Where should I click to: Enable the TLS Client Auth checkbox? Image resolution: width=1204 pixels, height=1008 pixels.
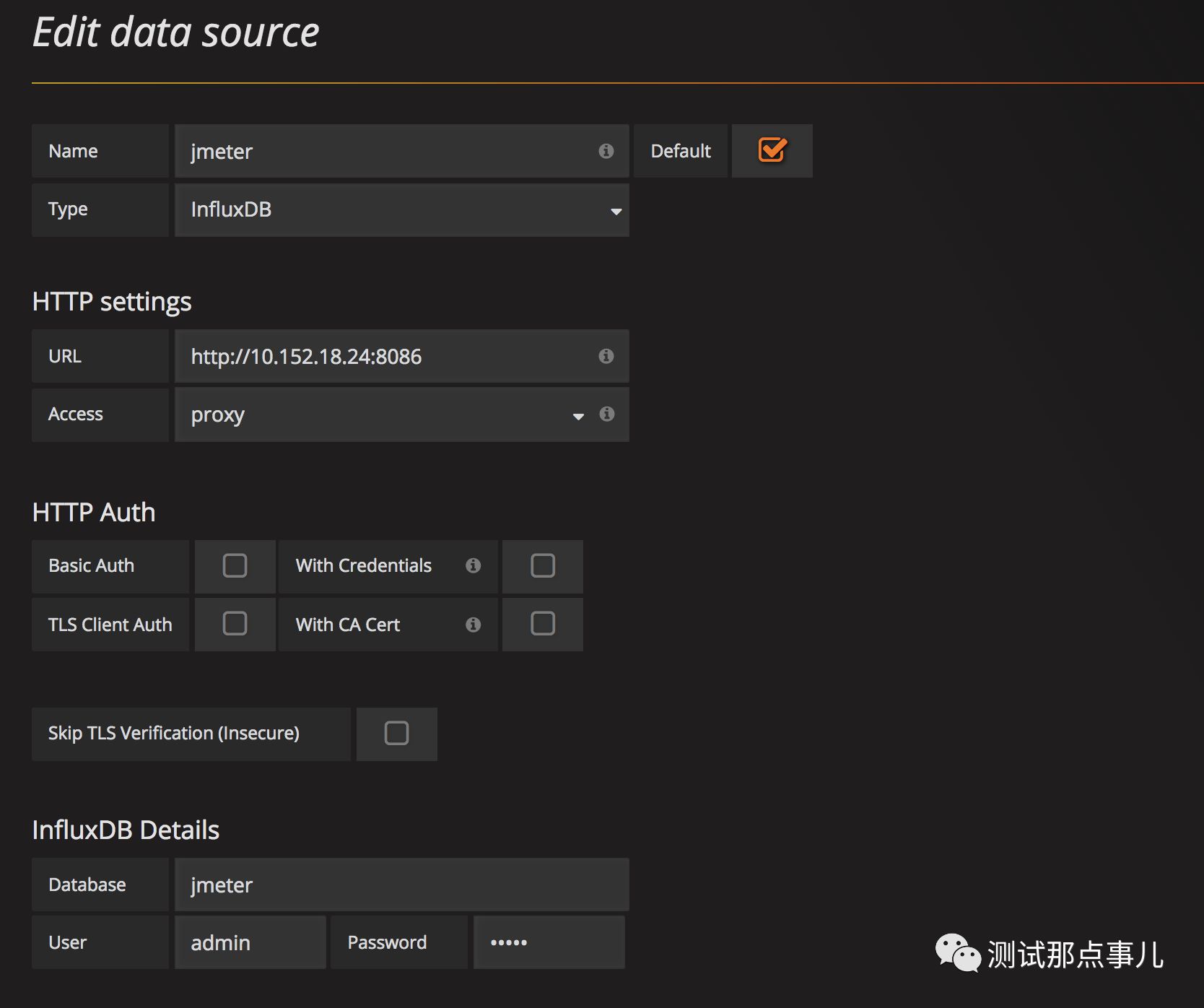[235, 623]
